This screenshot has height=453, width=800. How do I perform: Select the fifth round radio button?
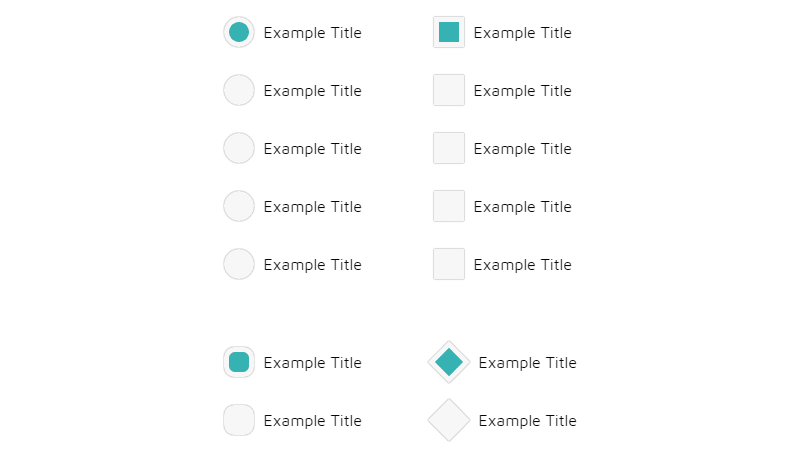pyautogui.click(x=239, y=264)
